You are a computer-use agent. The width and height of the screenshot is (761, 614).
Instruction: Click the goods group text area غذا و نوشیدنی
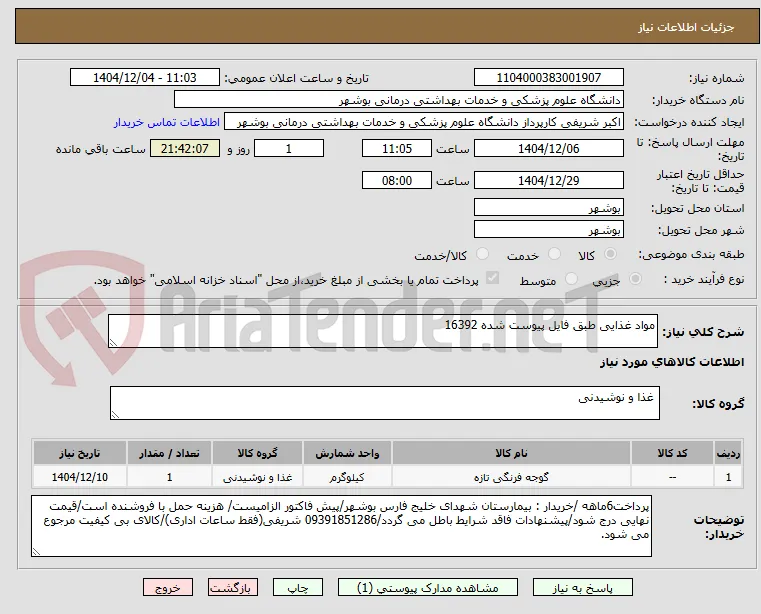pyautogui.click(x=385, y=403)
